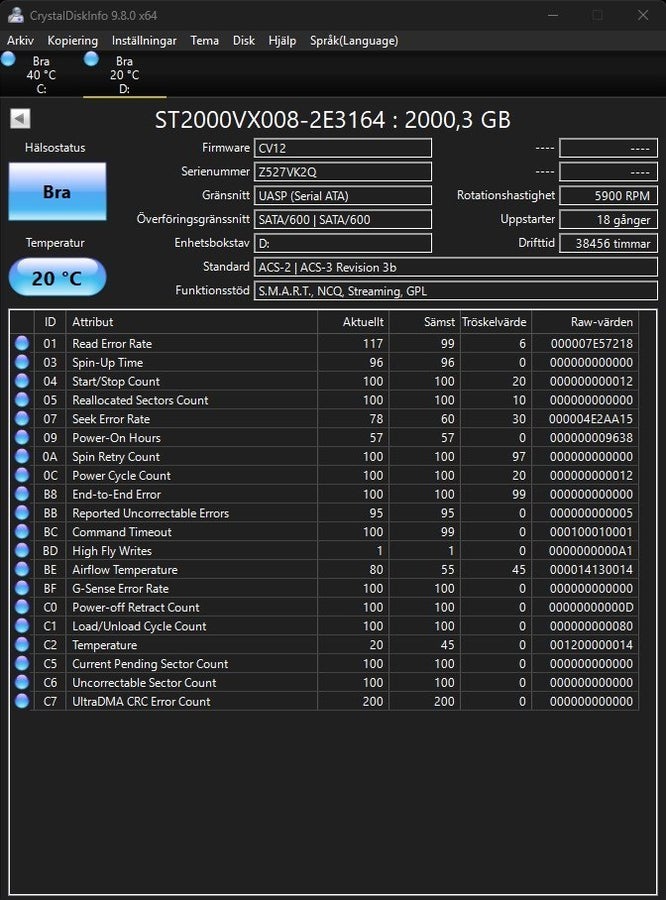Click status orb for Current Pending Sector Count

click(x=22, y=664)
